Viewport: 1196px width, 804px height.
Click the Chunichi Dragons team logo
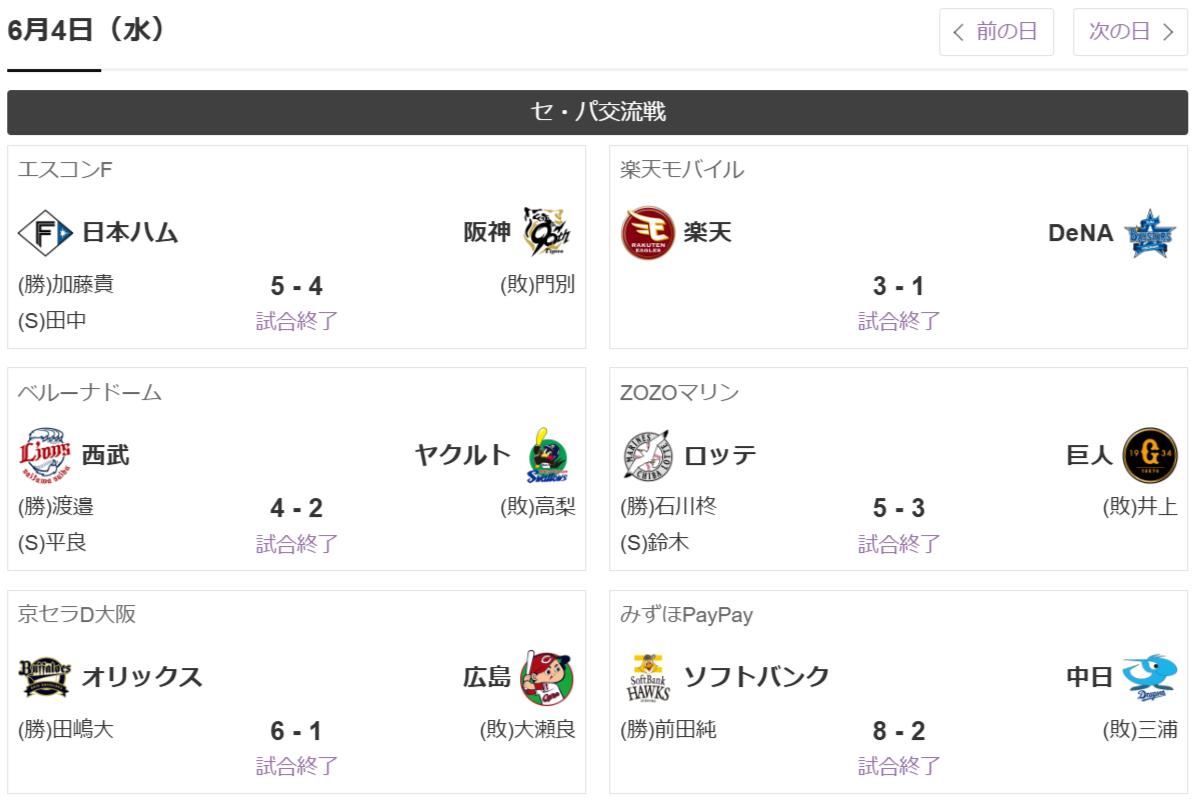point(1150,677)
